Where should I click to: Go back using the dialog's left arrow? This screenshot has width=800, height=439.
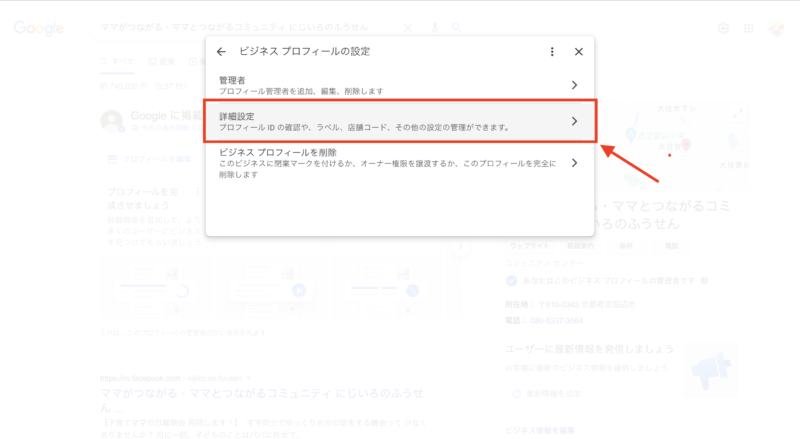[221, 52]
